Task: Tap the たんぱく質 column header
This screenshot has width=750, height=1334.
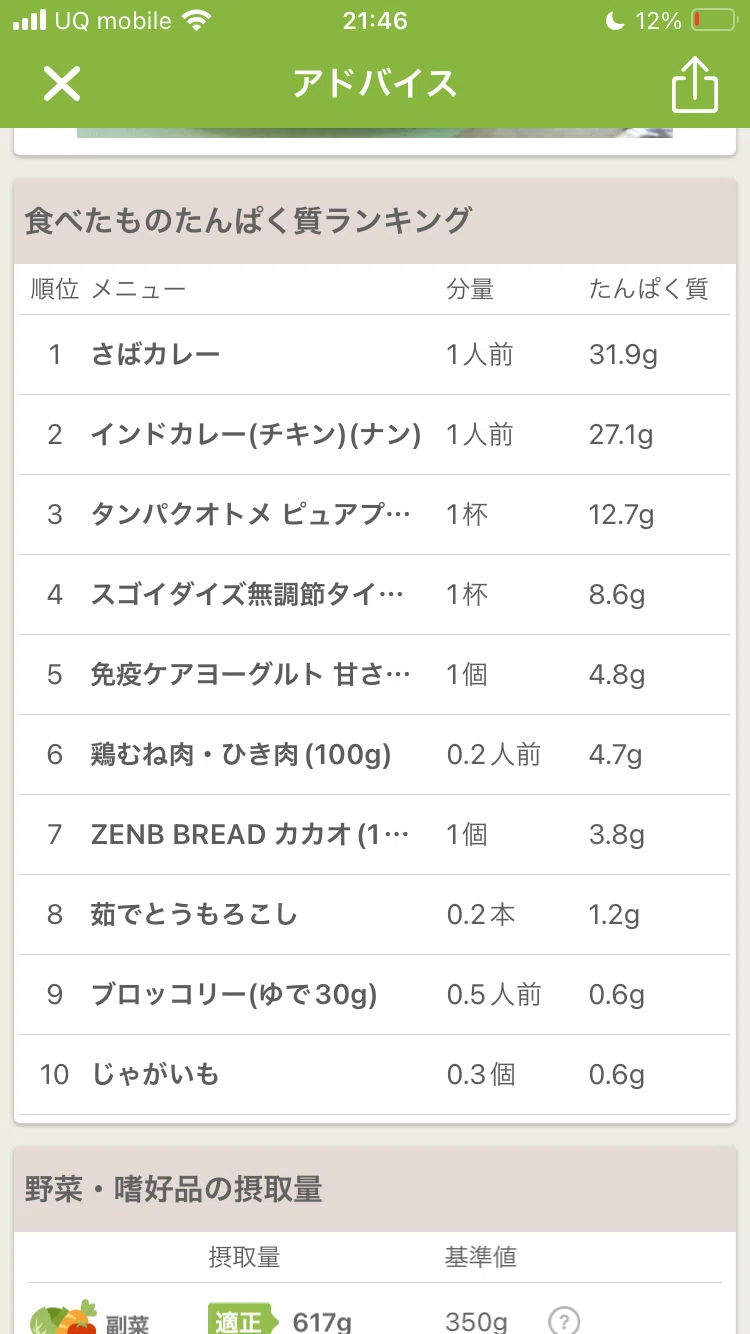Action: point(648,290)
